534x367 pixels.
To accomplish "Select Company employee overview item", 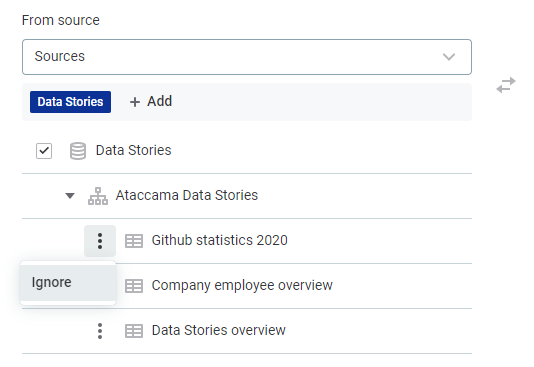I will [242, 285].
